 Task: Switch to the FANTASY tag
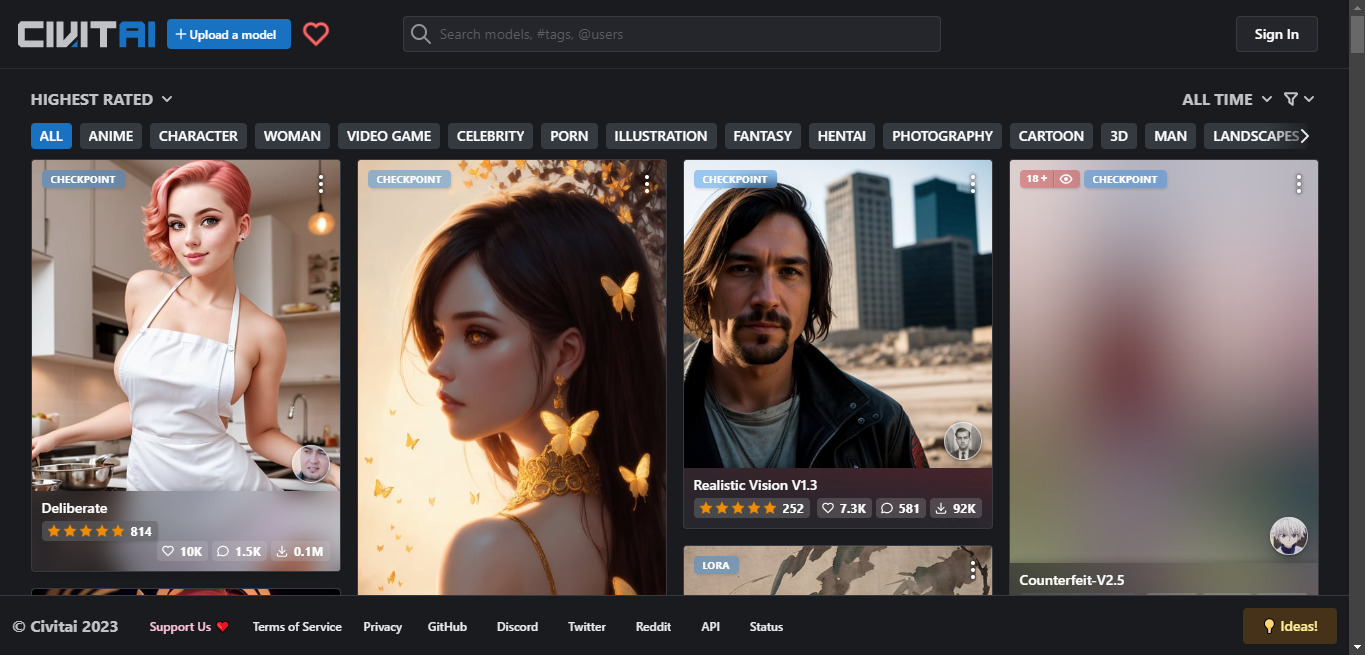(763, 136)
